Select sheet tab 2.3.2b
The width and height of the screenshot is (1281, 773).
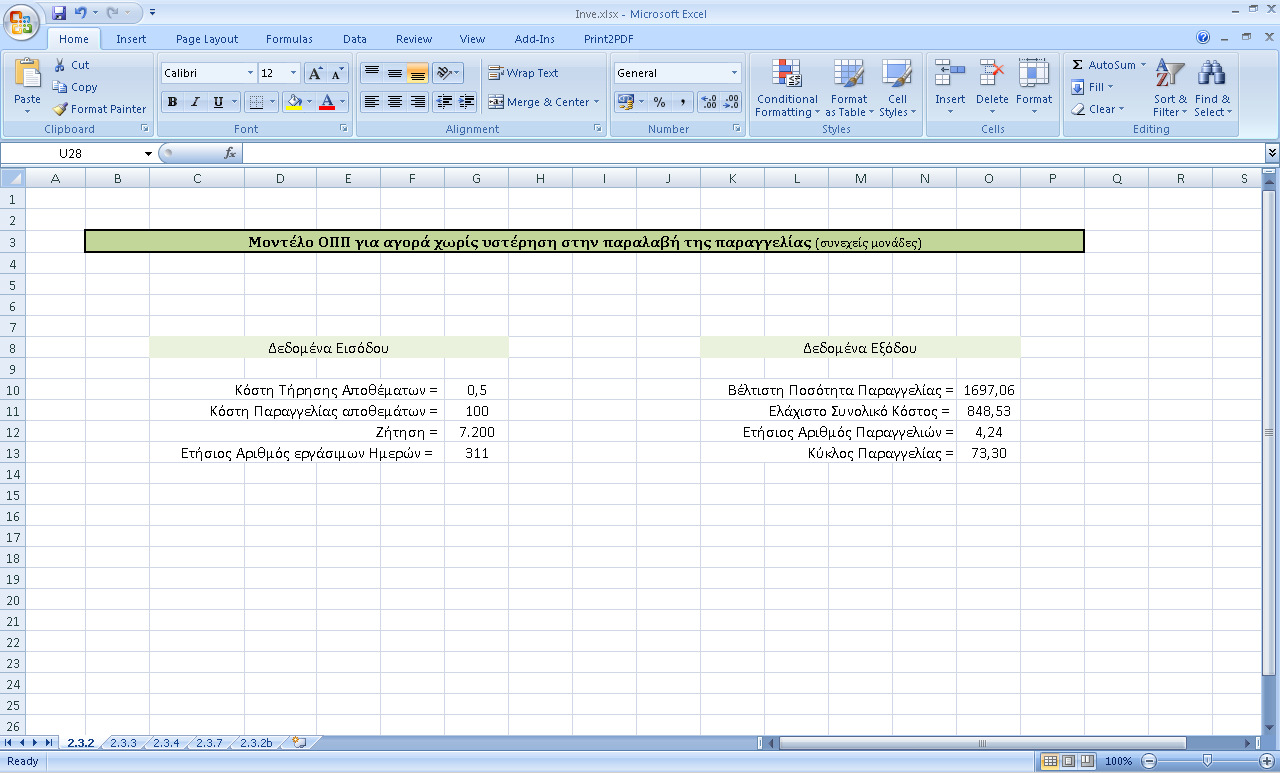(254, 743)
